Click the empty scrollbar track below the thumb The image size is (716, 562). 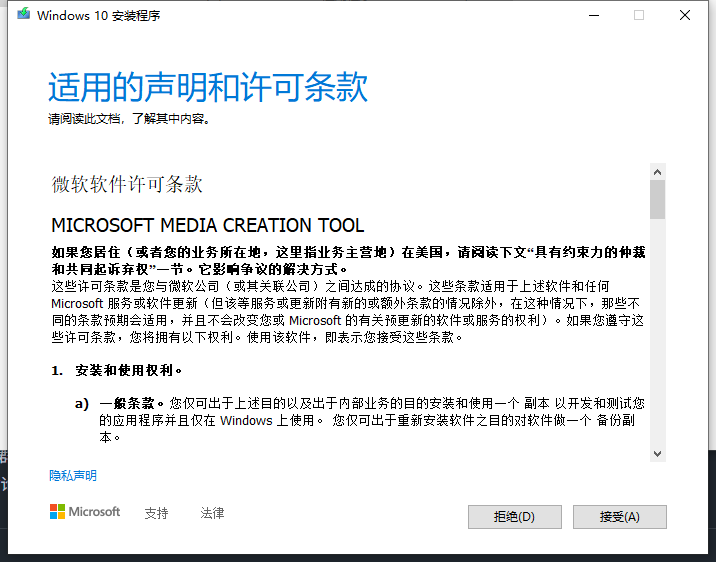tap(657, 330)
